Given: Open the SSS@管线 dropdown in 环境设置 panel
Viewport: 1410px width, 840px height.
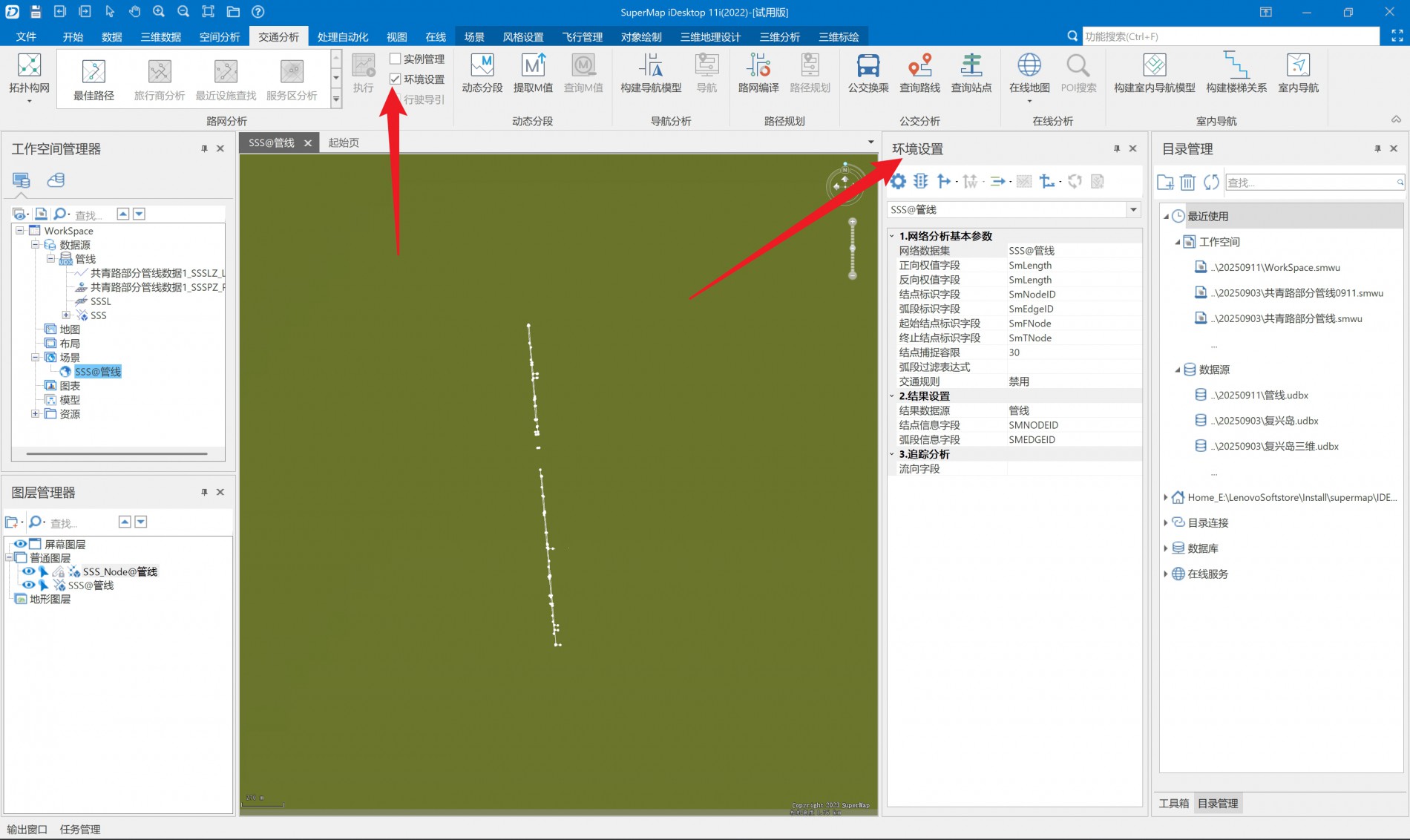Looking at the screenshot, I should pos(1133,210).
